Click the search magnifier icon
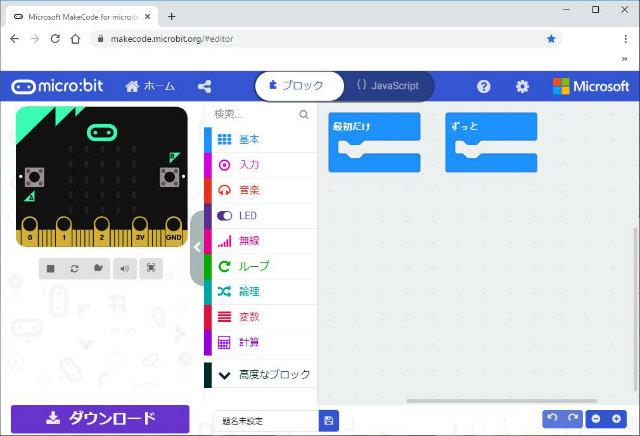 [304, 114]
